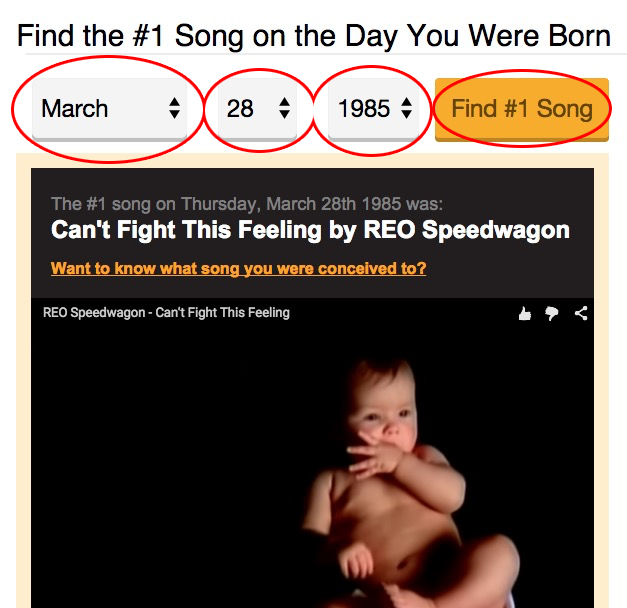Play the video by clicking the baby
The image size is (627, 608).
pos(400,470)
